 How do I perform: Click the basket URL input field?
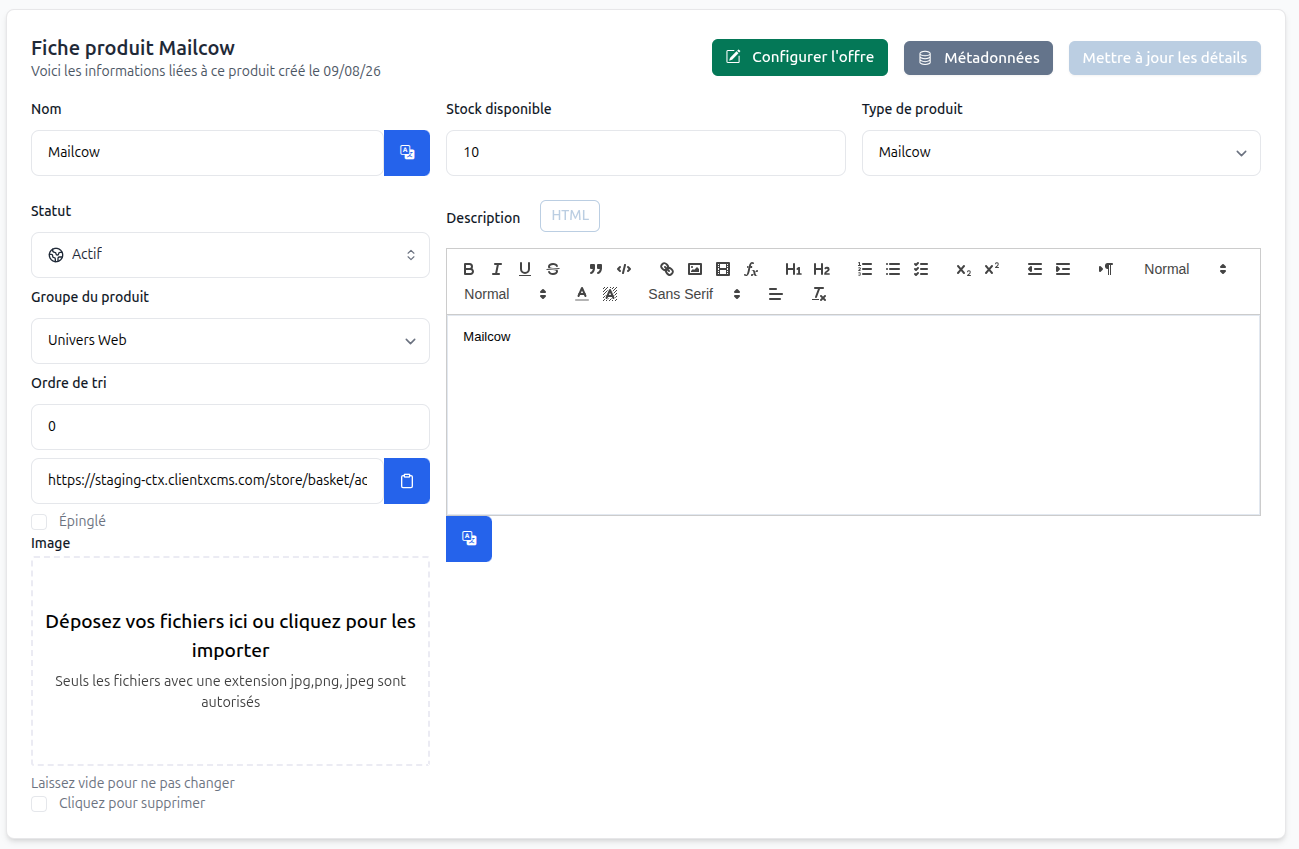click(x=207, y=481)
